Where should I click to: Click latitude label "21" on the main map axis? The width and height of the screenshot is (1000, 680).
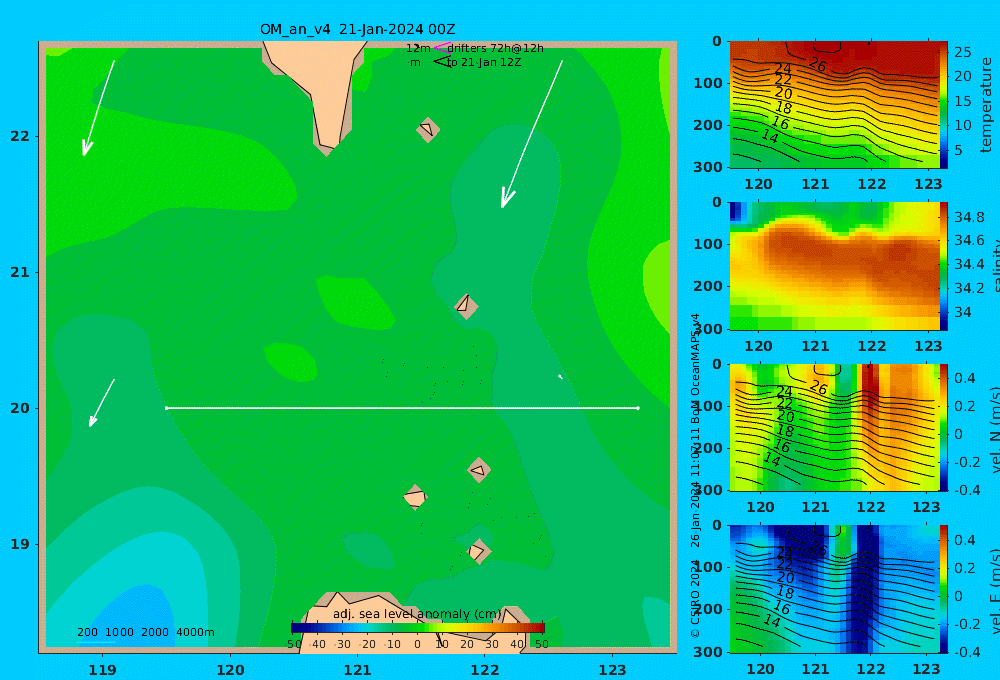tap(20, 272)
